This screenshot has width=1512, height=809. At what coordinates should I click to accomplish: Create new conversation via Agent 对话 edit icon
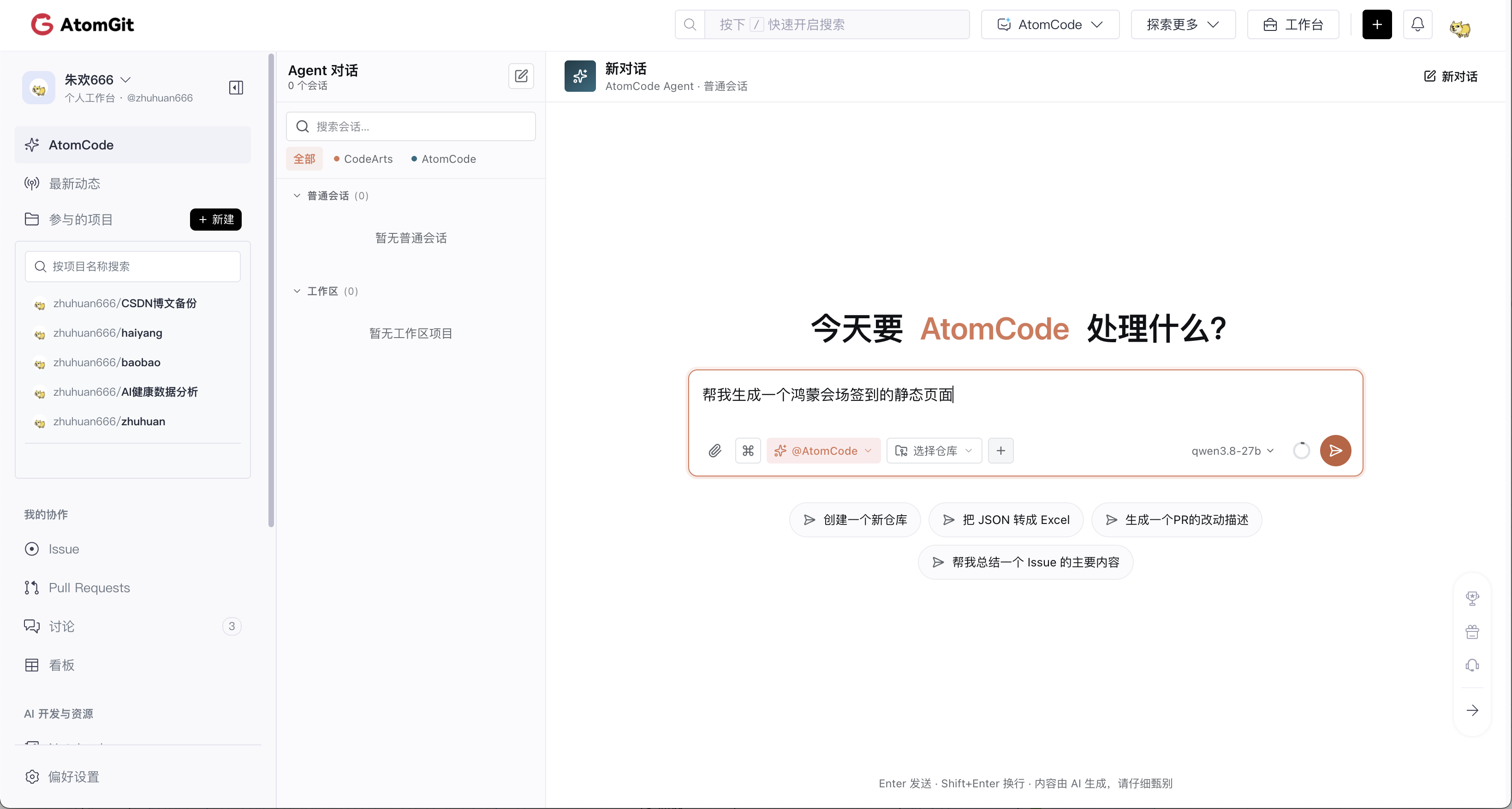coord(521,76)
